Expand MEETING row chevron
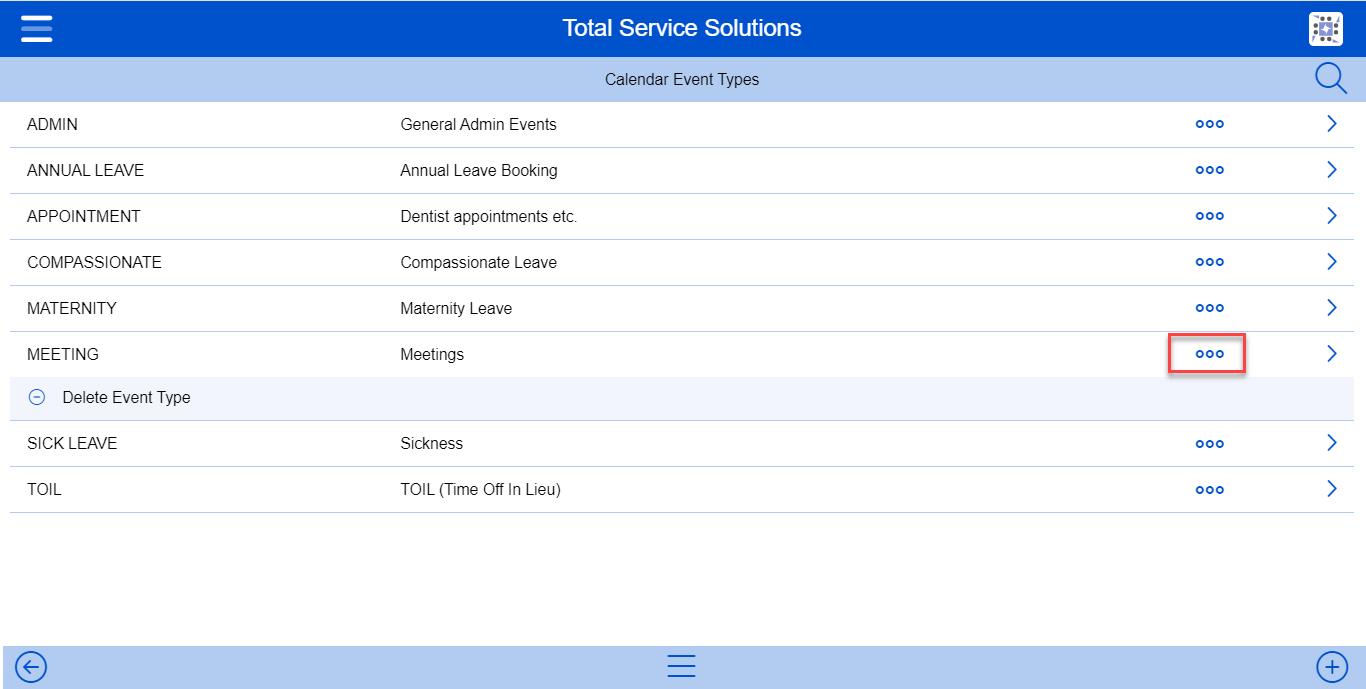 [x=1331, y=354]
